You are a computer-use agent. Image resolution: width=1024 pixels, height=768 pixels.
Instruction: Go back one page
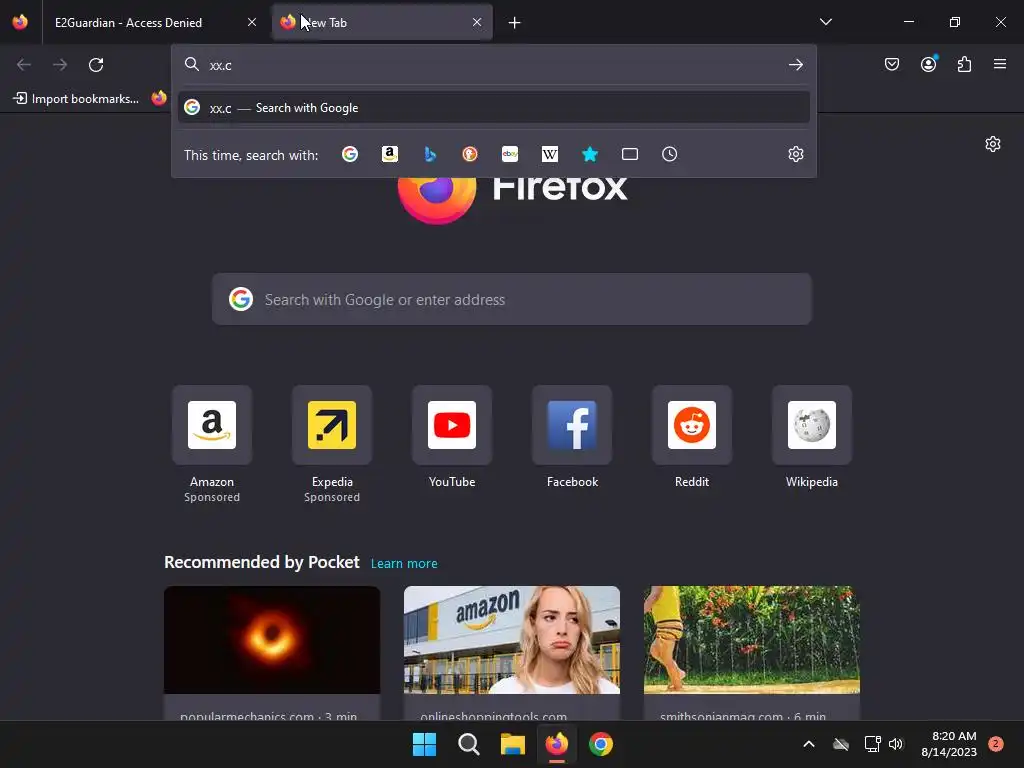pyautogui.click(x=24, y=65)
